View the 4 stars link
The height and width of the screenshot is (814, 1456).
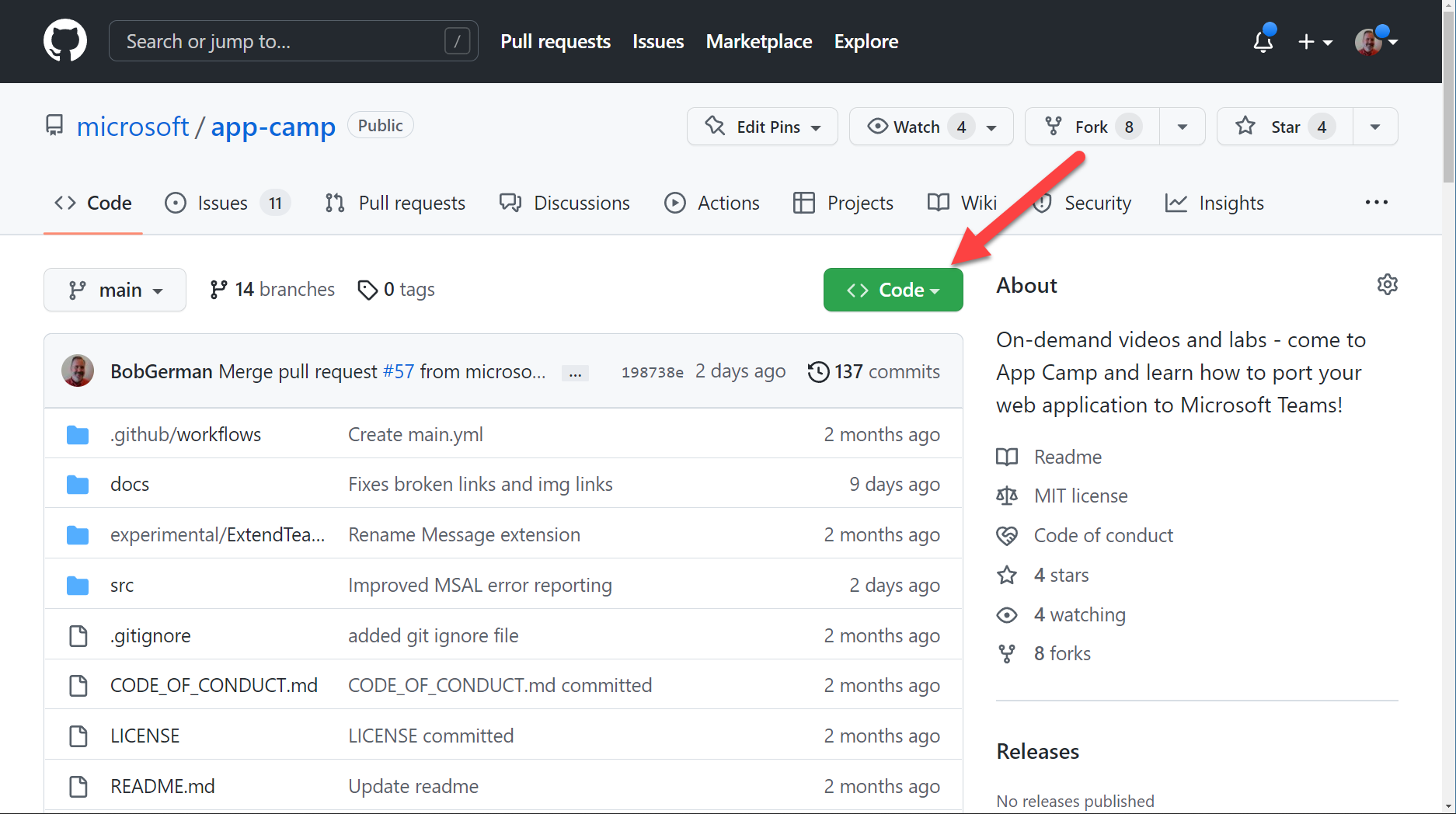1043,575
